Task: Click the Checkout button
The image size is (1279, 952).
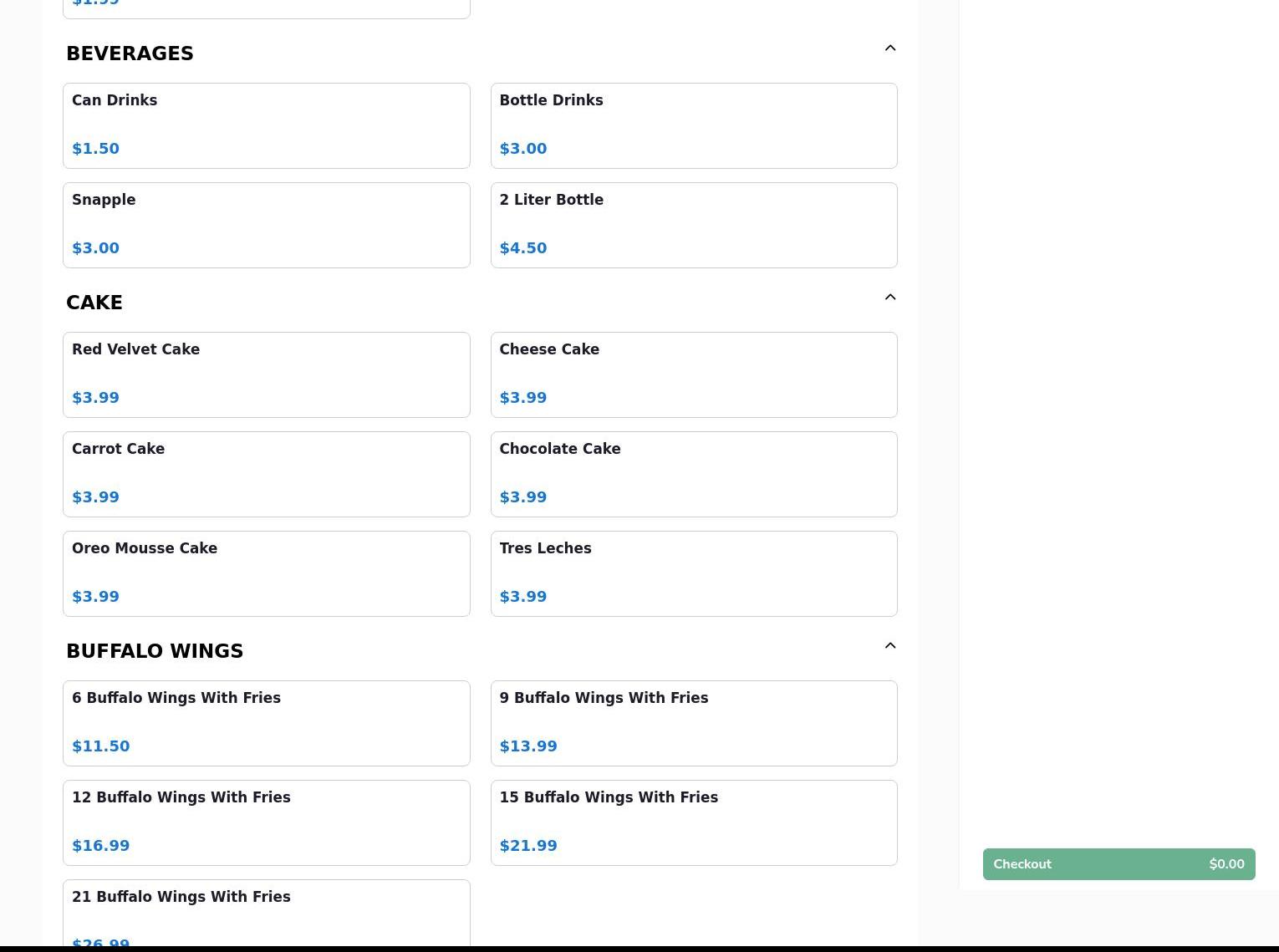Action: point(1118,864)
